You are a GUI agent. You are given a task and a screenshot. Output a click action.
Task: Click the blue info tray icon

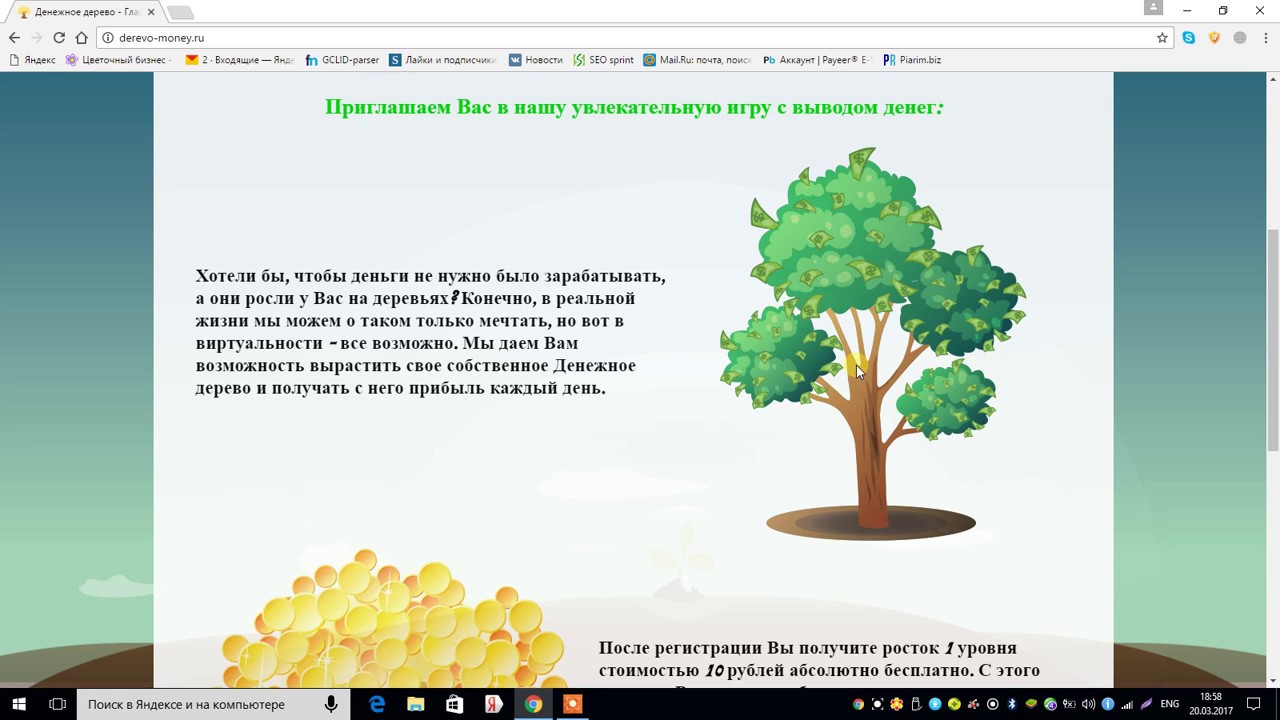click(1108, 704)
